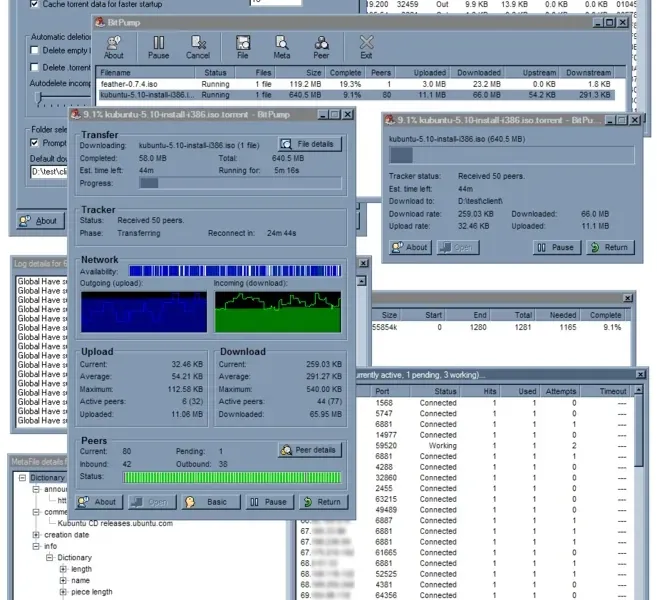Viewport: 657px width, 600px height.
Task: Sort torrent list by Status column
Action: (215, 72)
